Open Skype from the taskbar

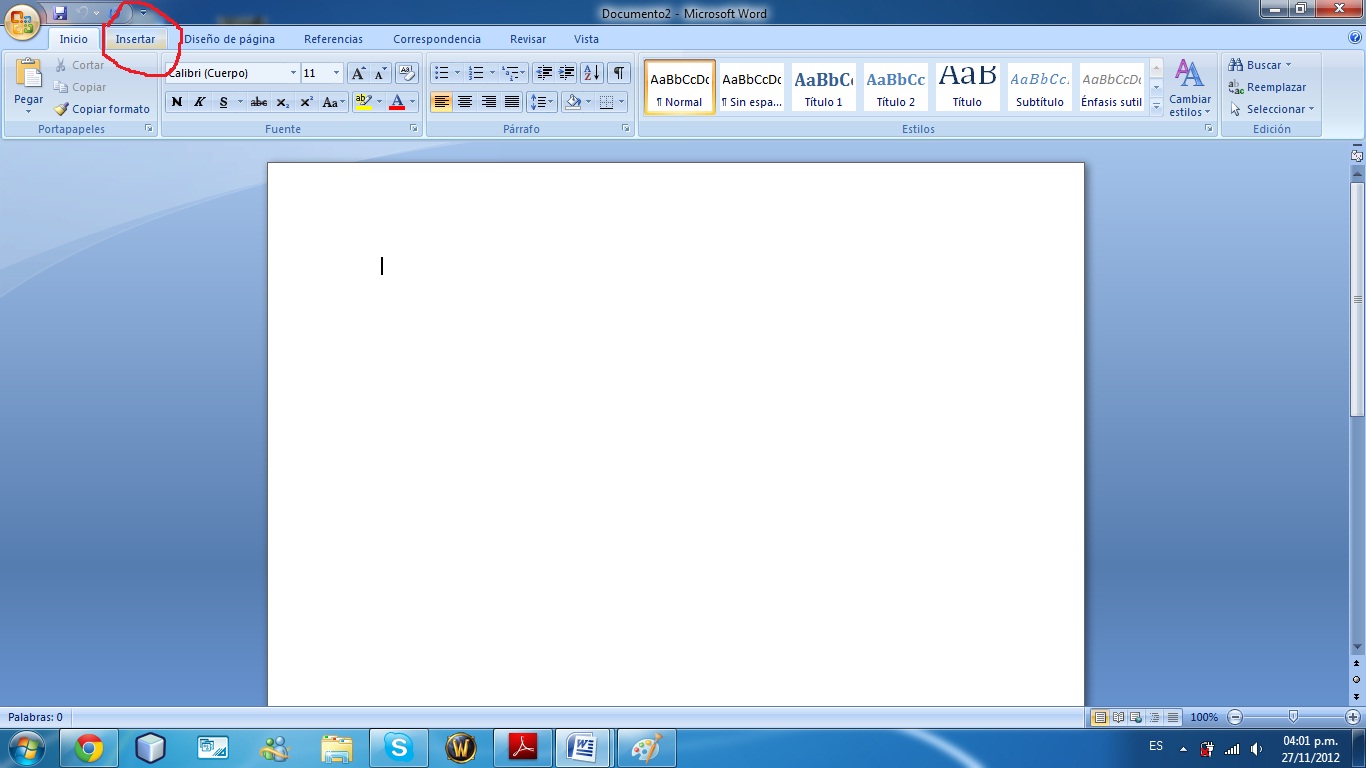tap(399, 746)
